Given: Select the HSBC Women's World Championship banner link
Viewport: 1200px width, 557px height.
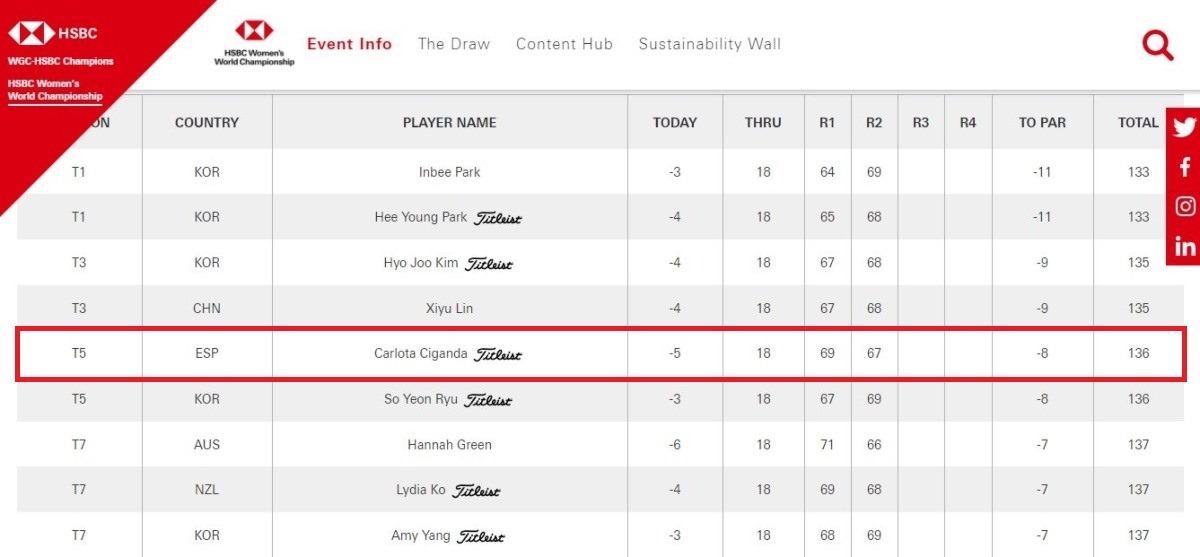Looking at the screenshot, I should click(x=55, y=90).
